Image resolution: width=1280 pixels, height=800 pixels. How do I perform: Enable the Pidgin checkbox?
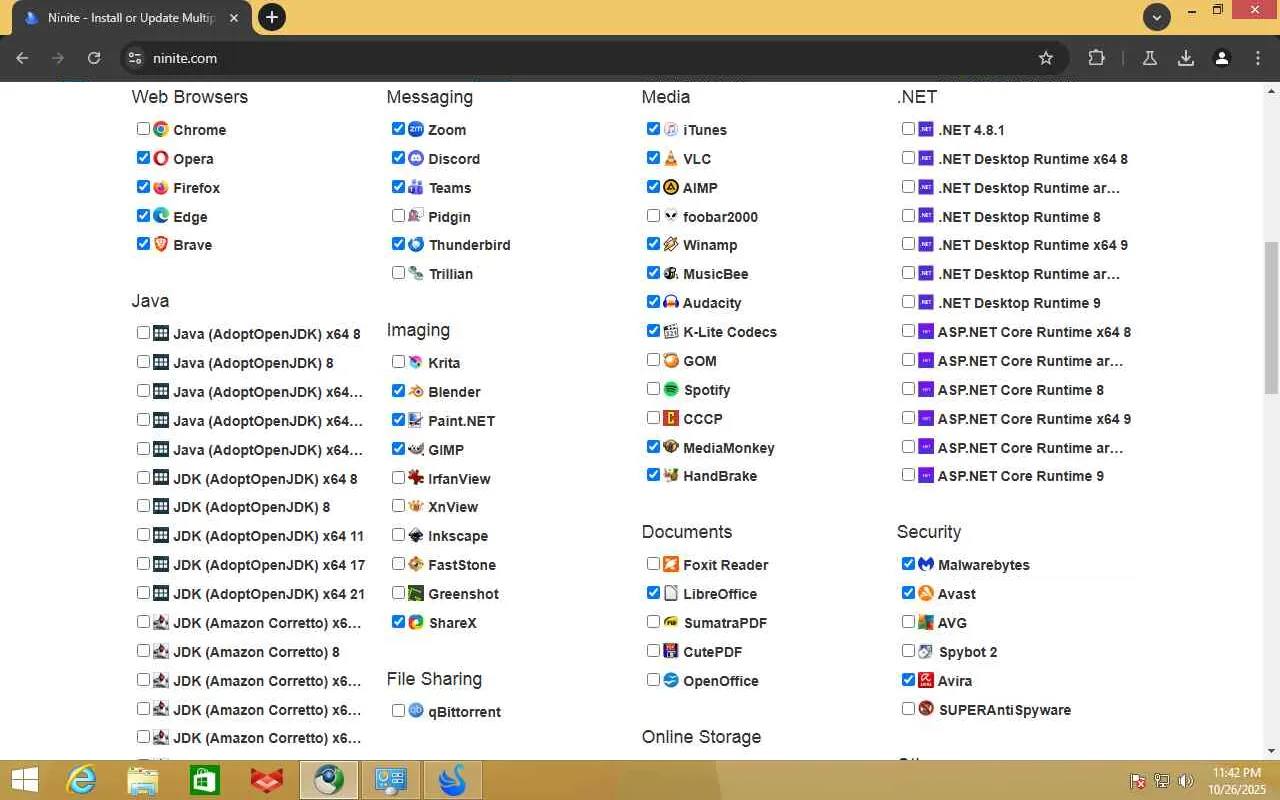pyautogui.click(x=398, y=216)
